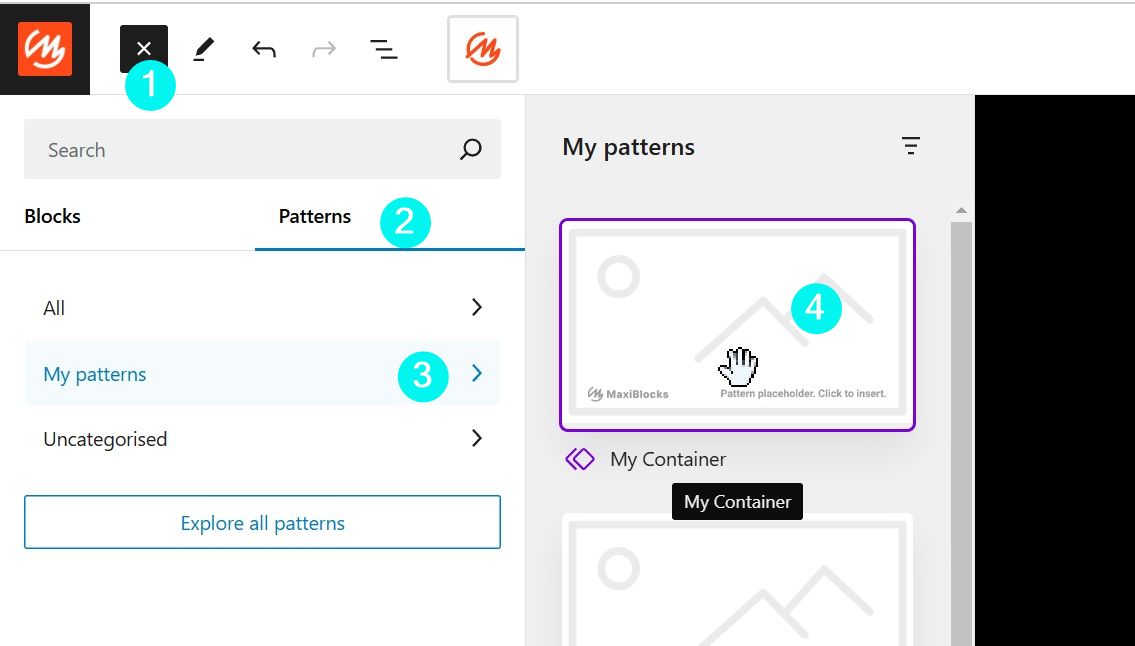Open the All patterns category
This screenshot has width=1135, height=646.
(262, 308)
